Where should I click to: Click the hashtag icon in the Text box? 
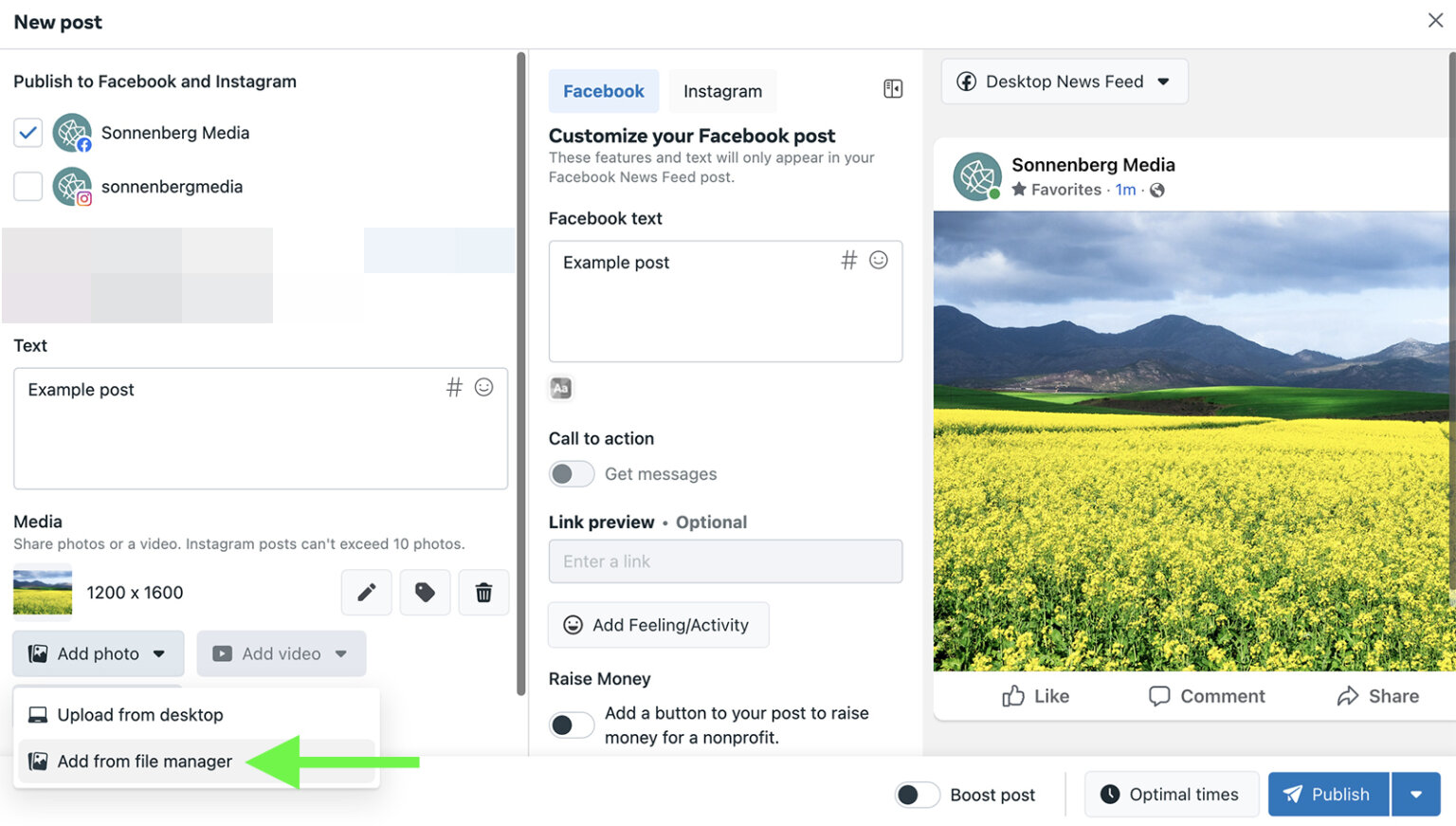click(454, 387)
